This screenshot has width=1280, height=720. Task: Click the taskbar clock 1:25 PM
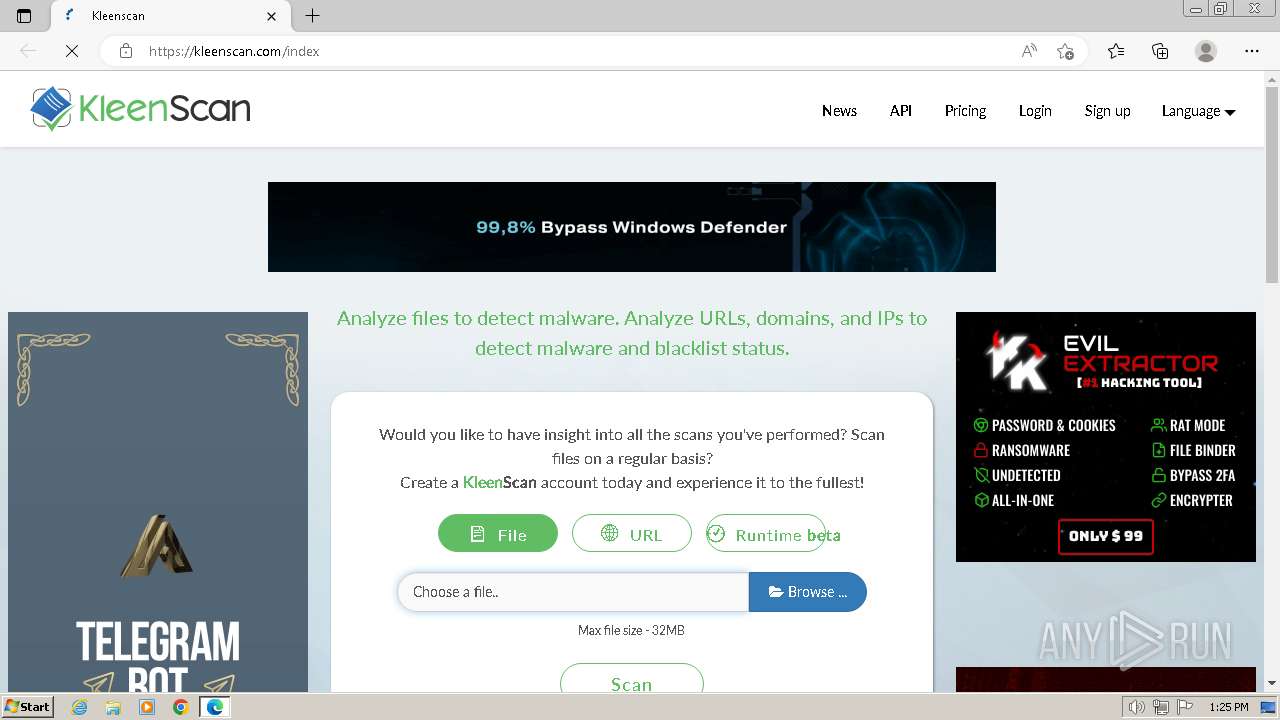point(1229,707)
